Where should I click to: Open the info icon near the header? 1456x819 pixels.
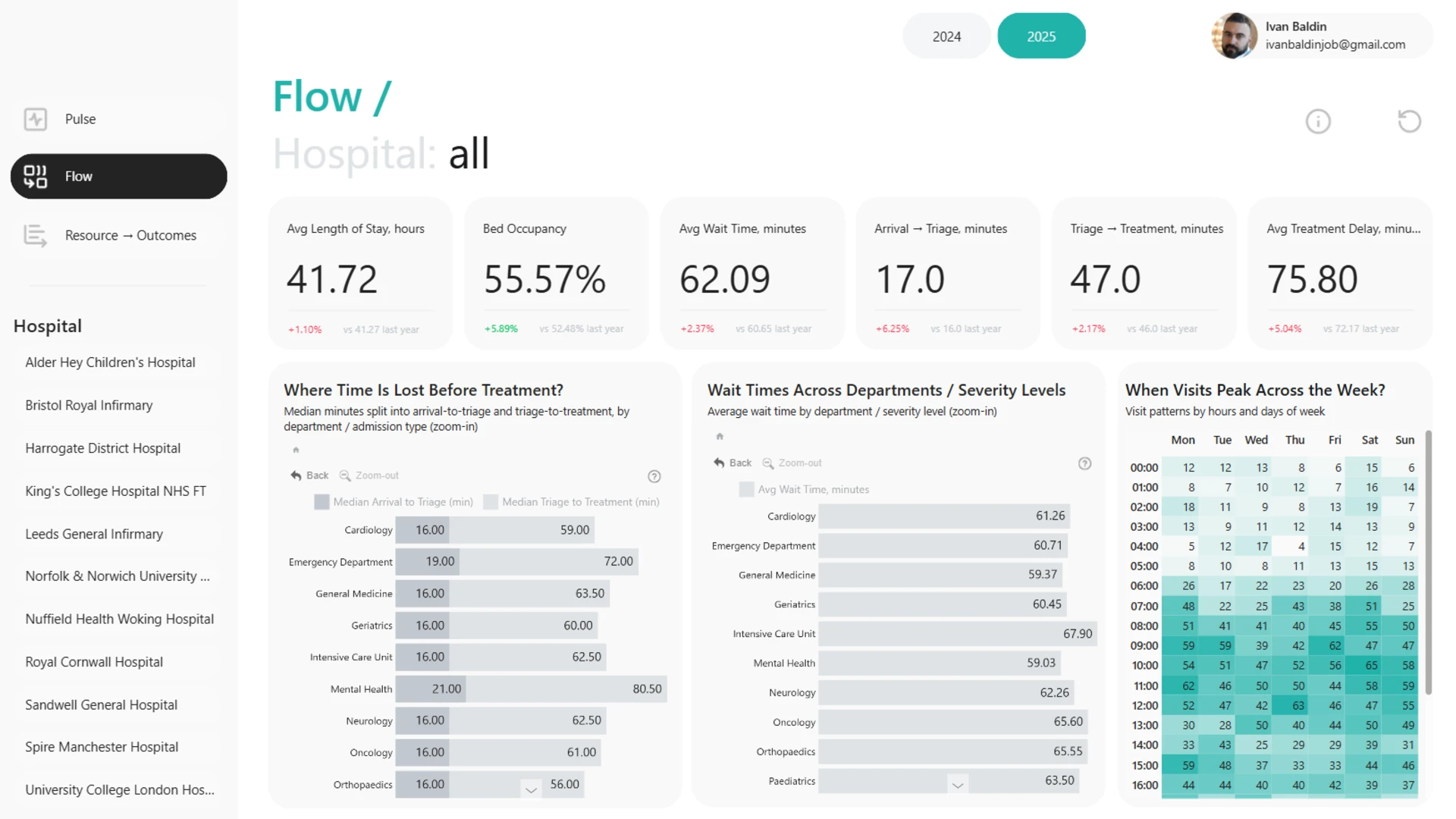1318,121
